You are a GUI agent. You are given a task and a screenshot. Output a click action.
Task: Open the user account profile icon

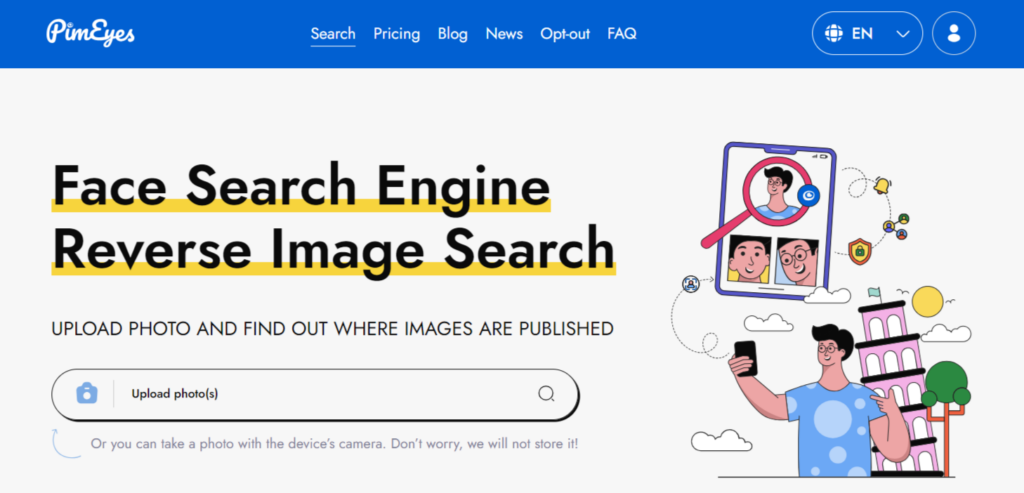click(x=954, y=33)
